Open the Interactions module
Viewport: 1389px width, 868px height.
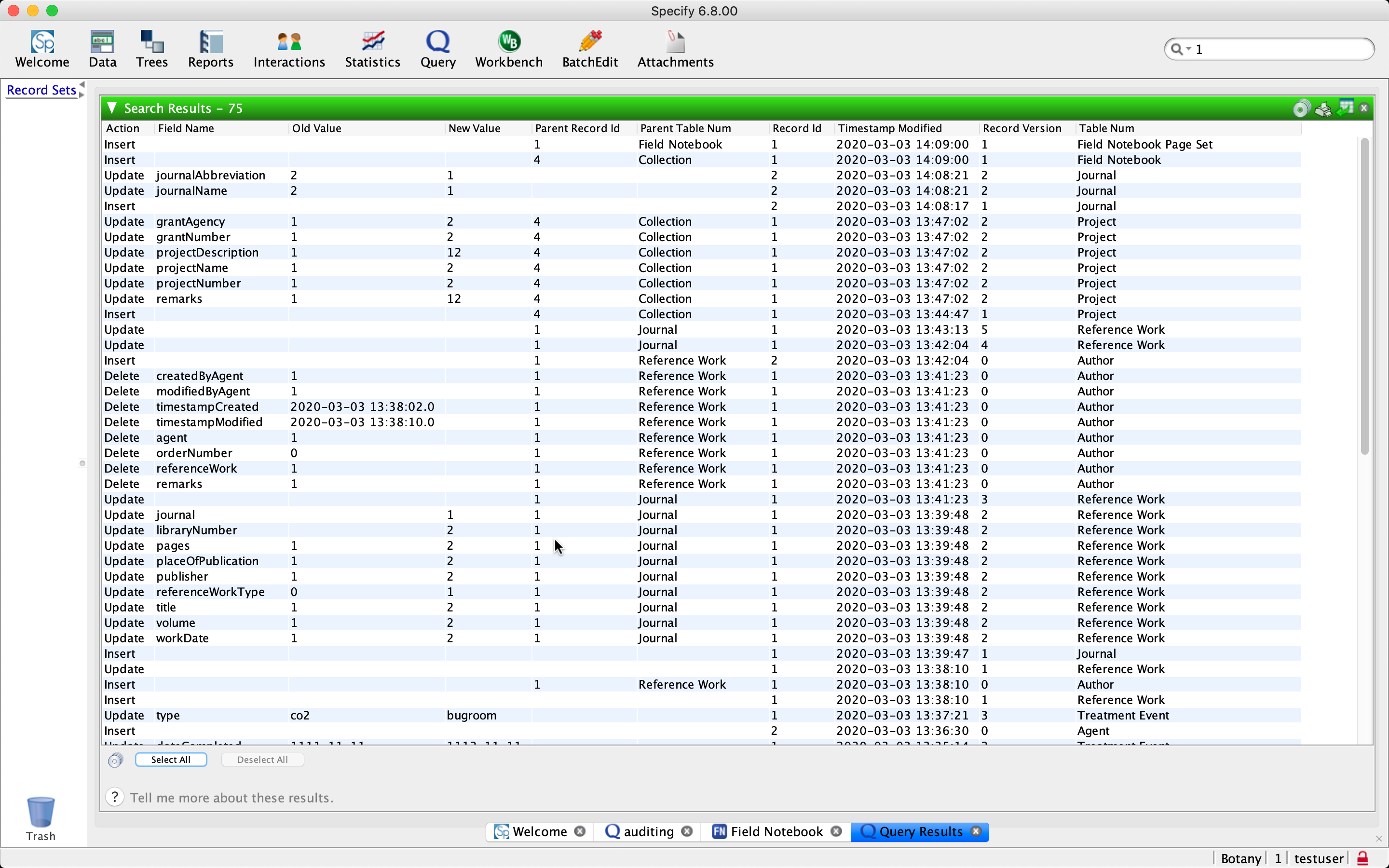click(289, 49)
